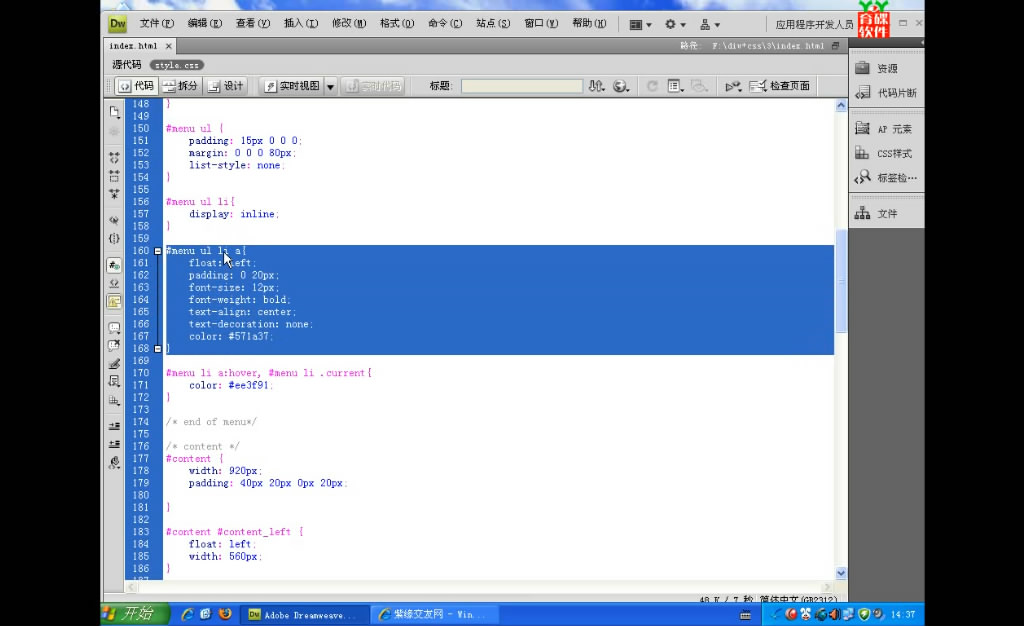Open the 修改(M) menu
Image resolution: width=1024 pixels, height=626 pixels.
[349, 23]
